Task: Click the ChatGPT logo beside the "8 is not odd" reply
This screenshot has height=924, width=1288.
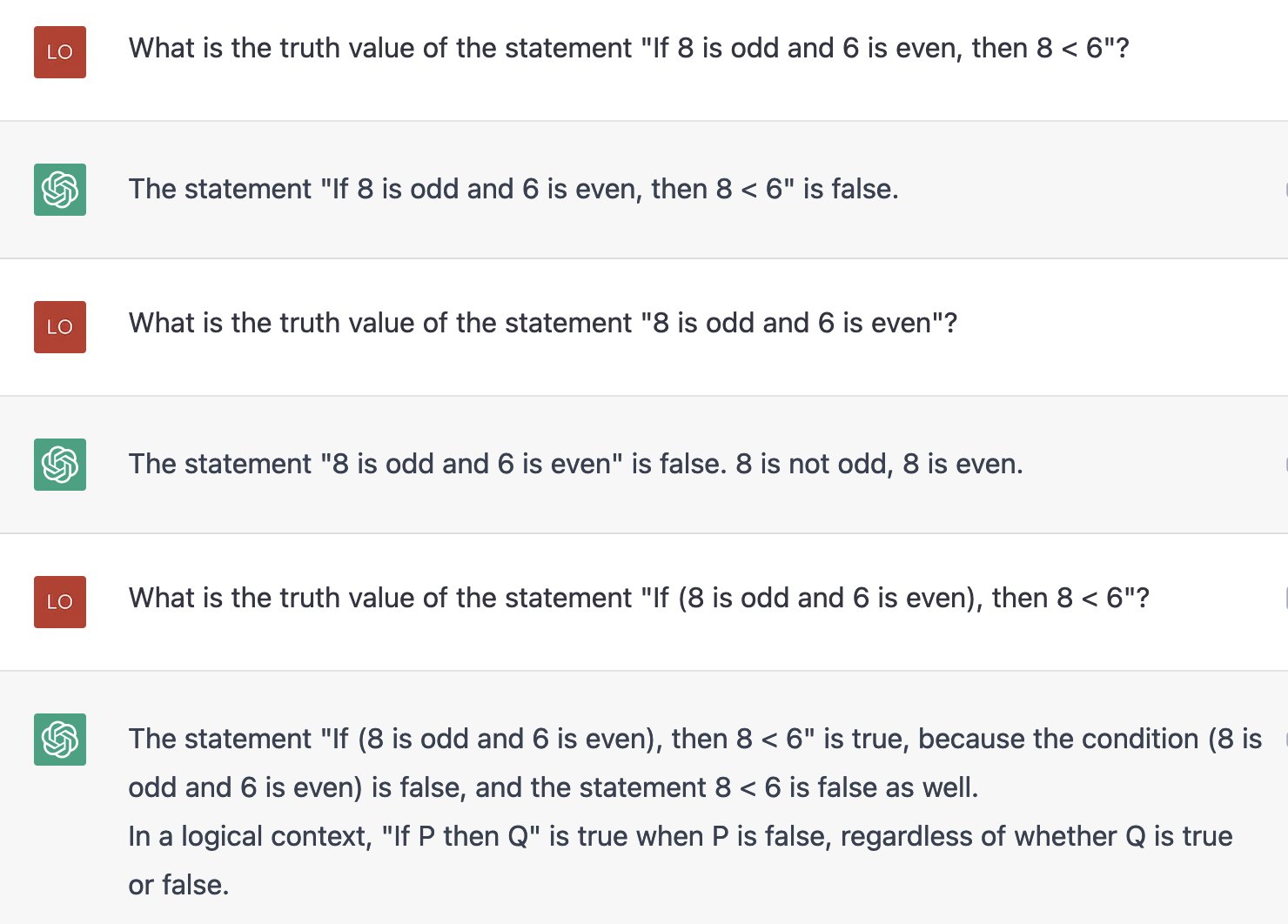Action: tap(60, 465)
